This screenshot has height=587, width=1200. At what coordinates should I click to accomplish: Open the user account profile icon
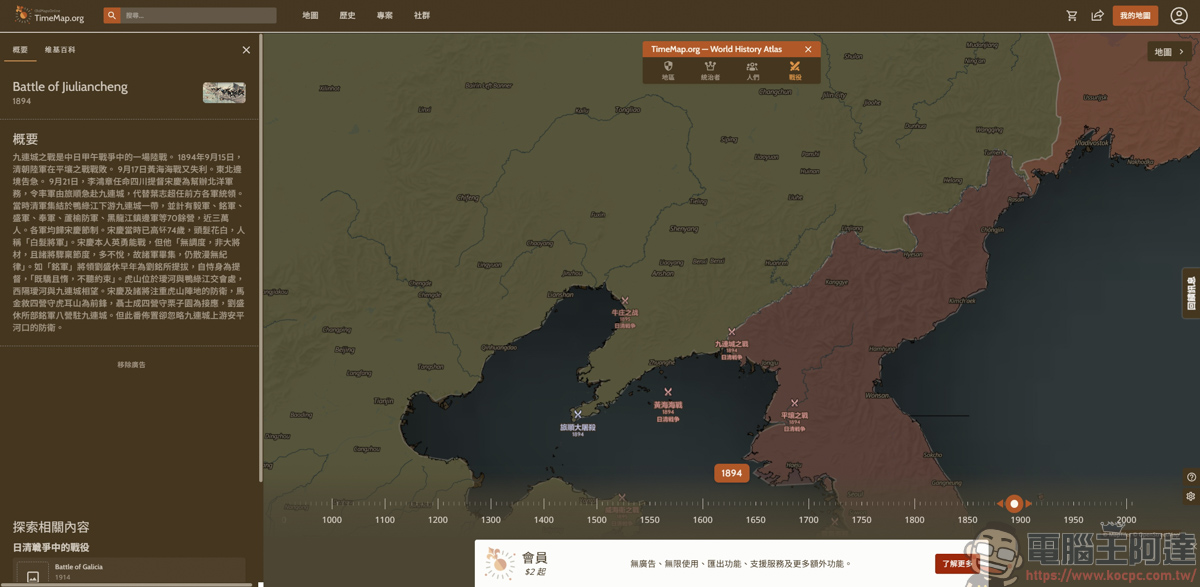point(1179,16)
